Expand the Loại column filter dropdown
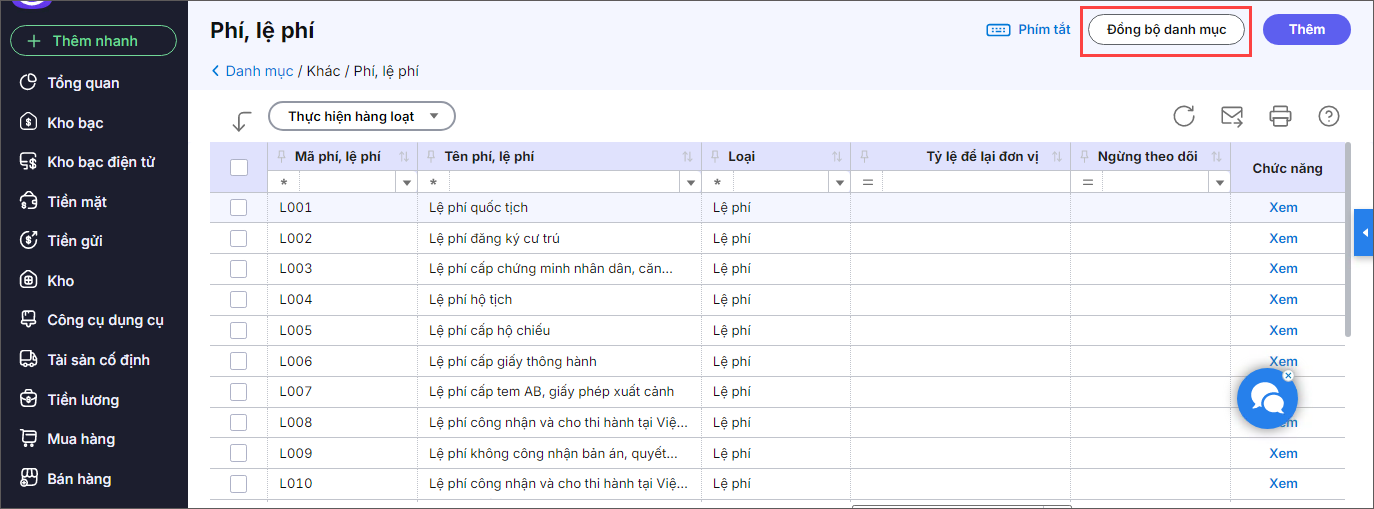 click(837, 183)
